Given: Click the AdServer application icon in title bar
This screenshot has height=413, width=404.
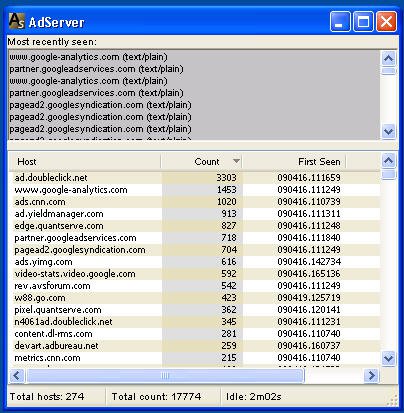Looking at the screenshot, I should (x=17, y=21).
